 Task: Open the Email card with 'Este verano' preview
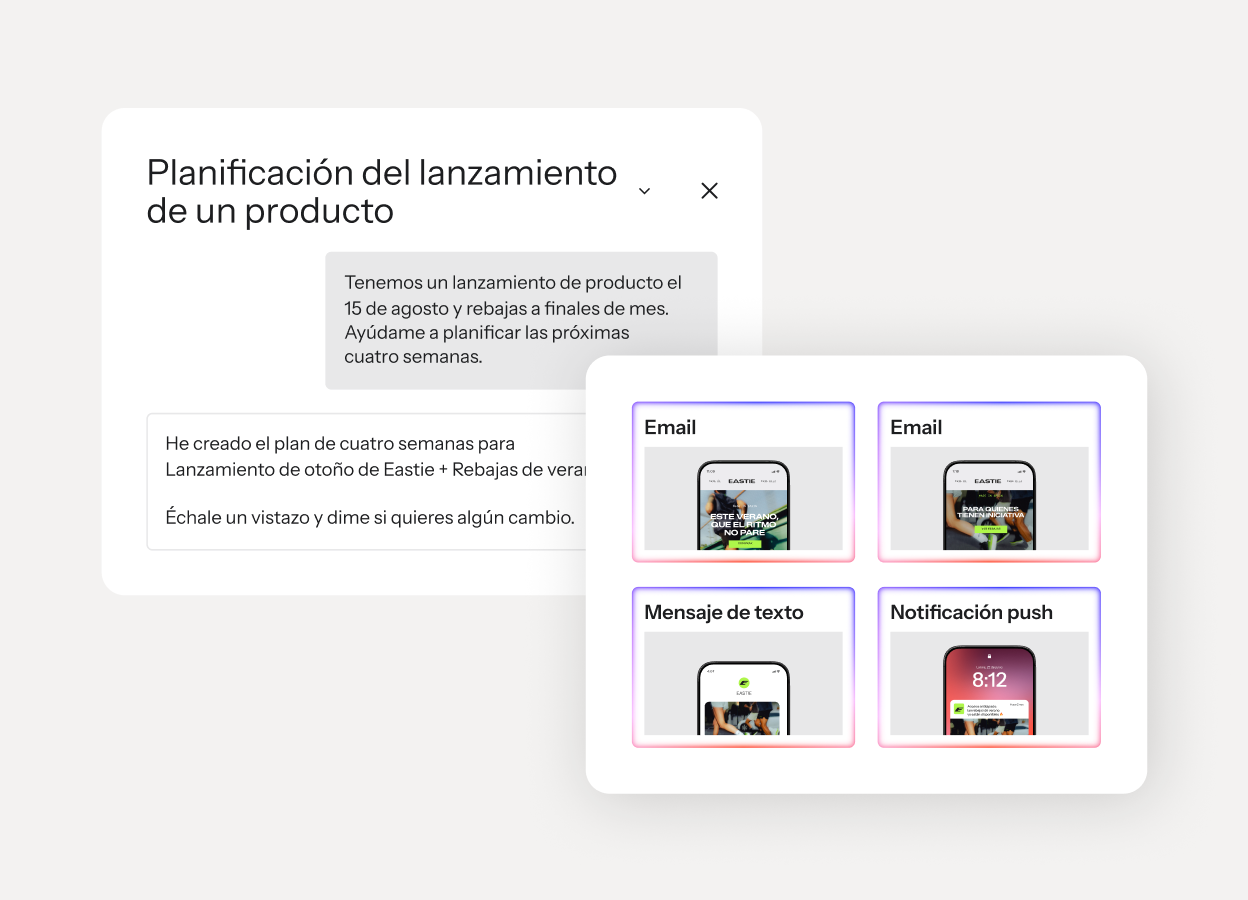point(743,482)
